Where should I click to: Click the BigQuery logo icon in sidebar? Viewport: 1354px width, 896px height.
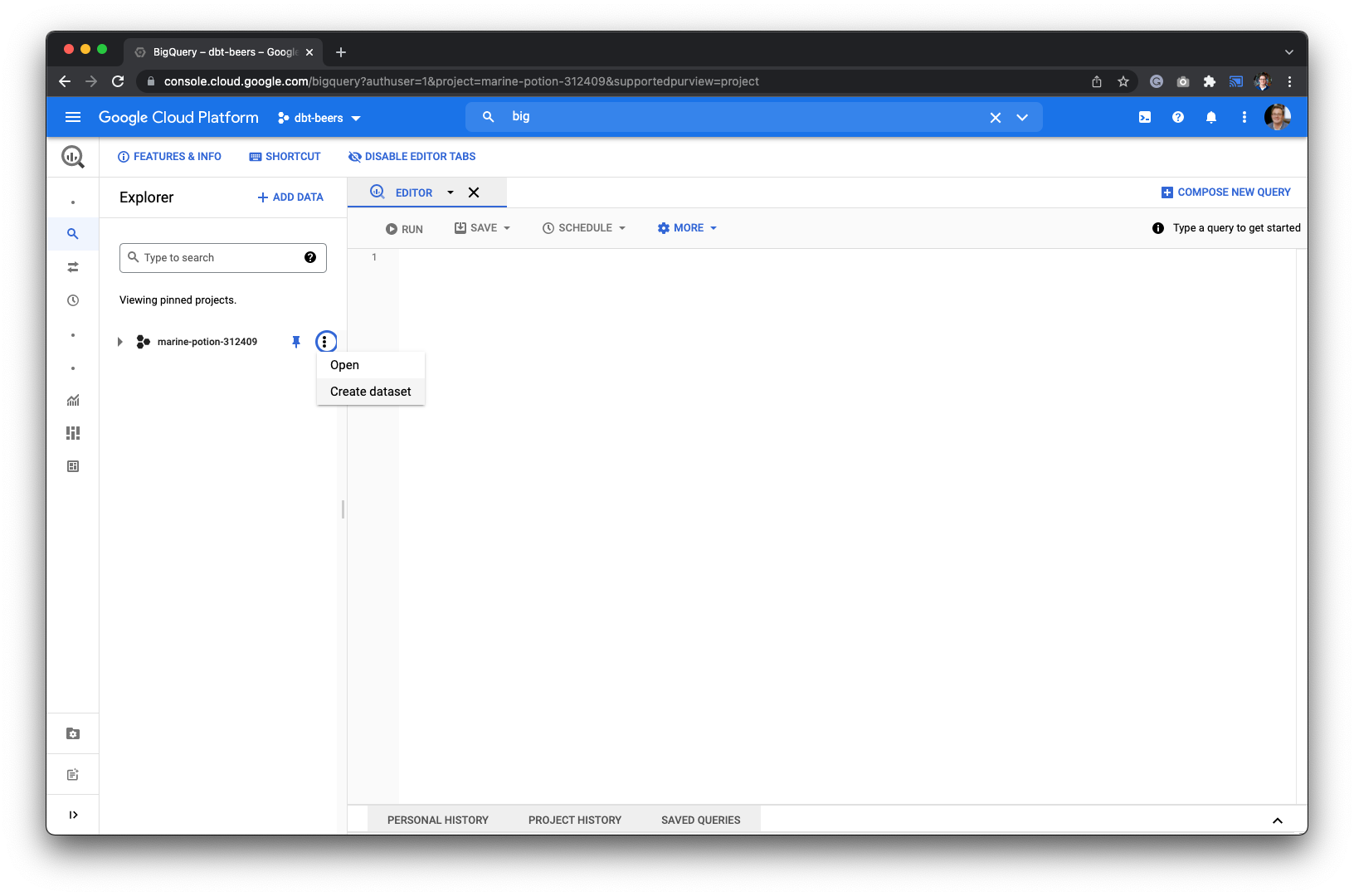click(73, 156)
